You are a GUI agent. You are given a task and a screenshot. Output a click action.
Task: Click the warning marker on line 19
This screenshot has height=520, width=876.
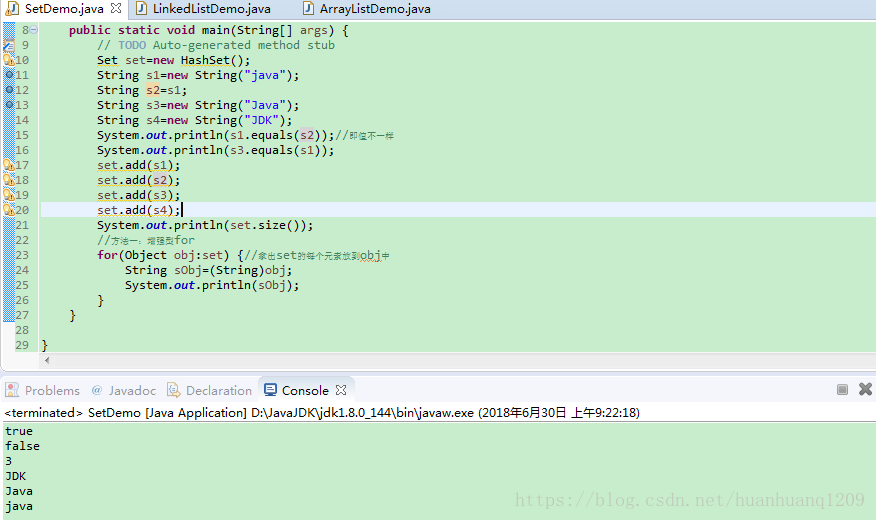coord(9,195)
